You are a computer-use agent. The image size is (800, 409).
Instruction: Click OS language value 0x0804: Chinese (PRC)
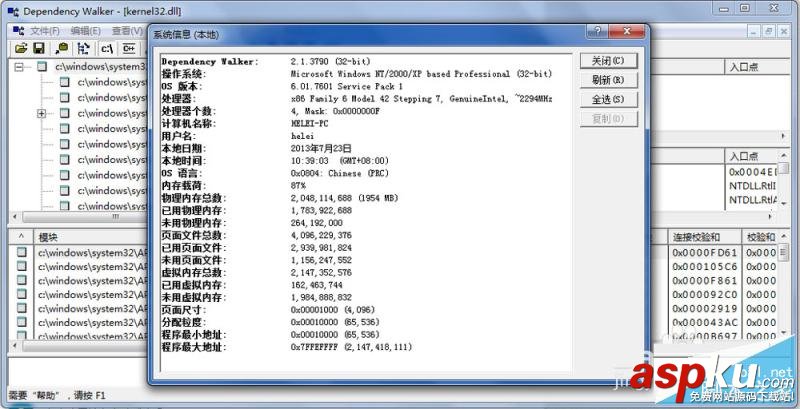click(x=339, y=173)
